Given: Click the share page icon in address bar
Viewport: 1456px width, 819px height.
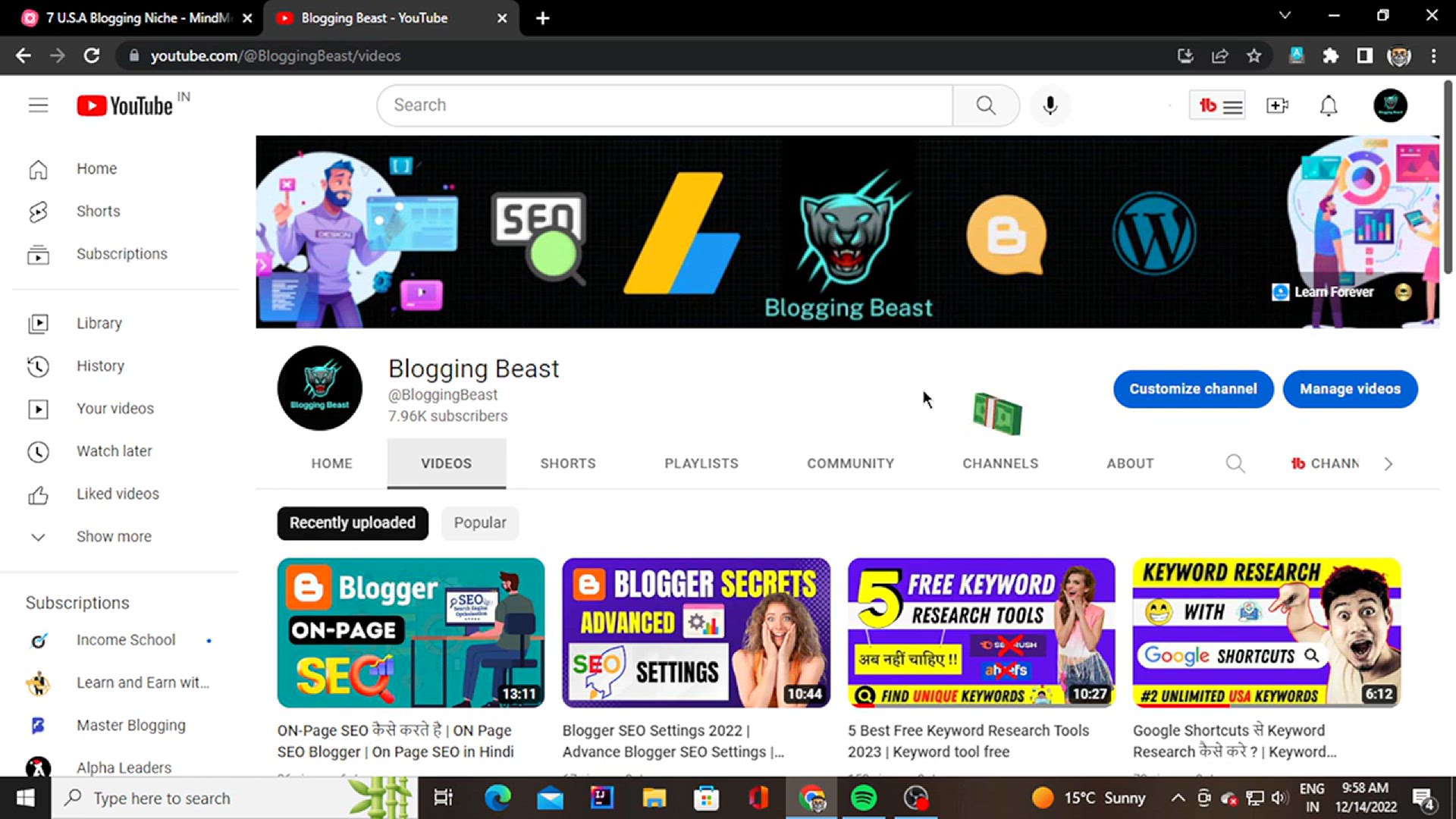Looking at the screenshot, I should coord(1220,56).
